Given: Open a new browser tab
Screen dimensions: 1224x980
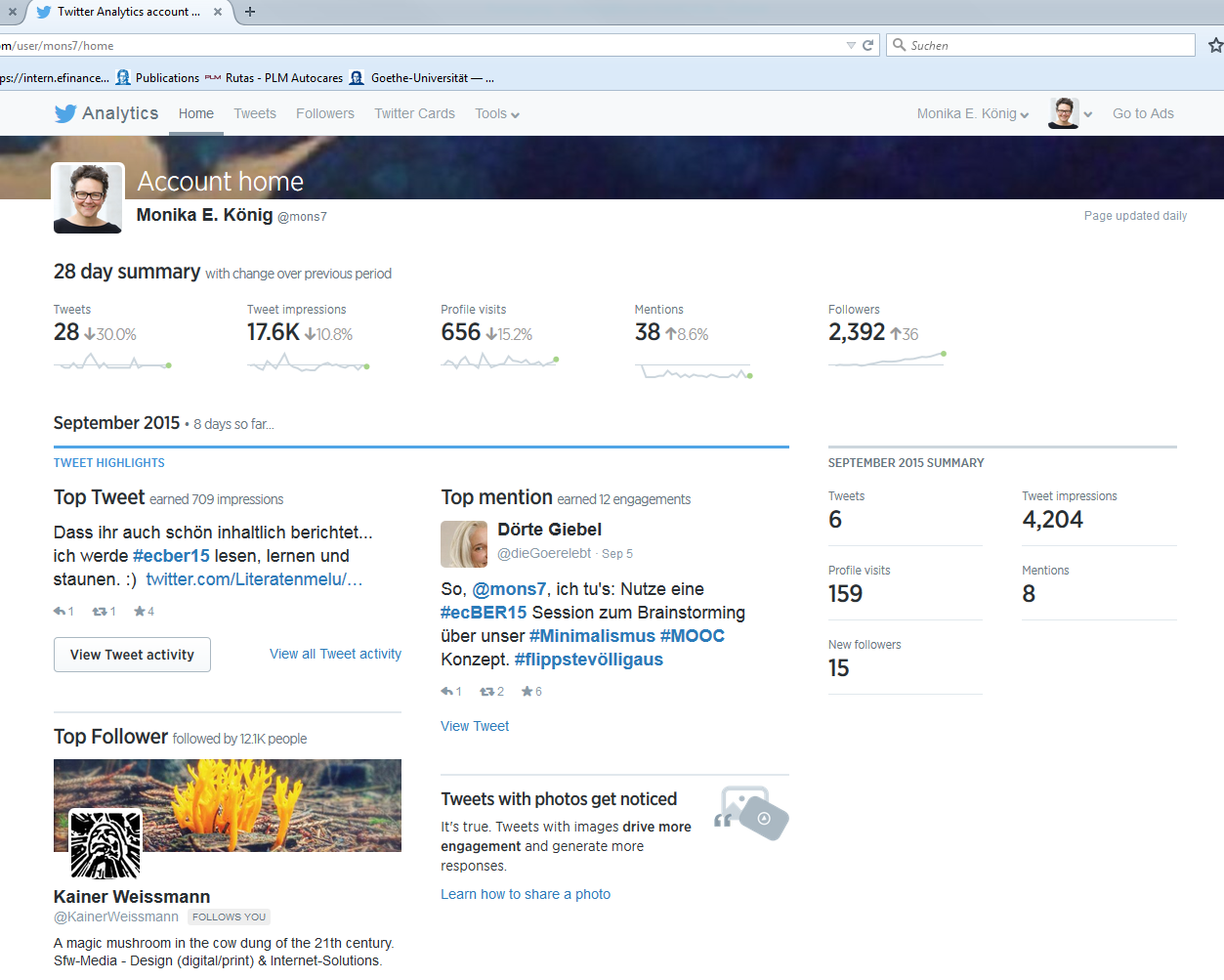Looking at the screenshot, I should tap(250, 12).
